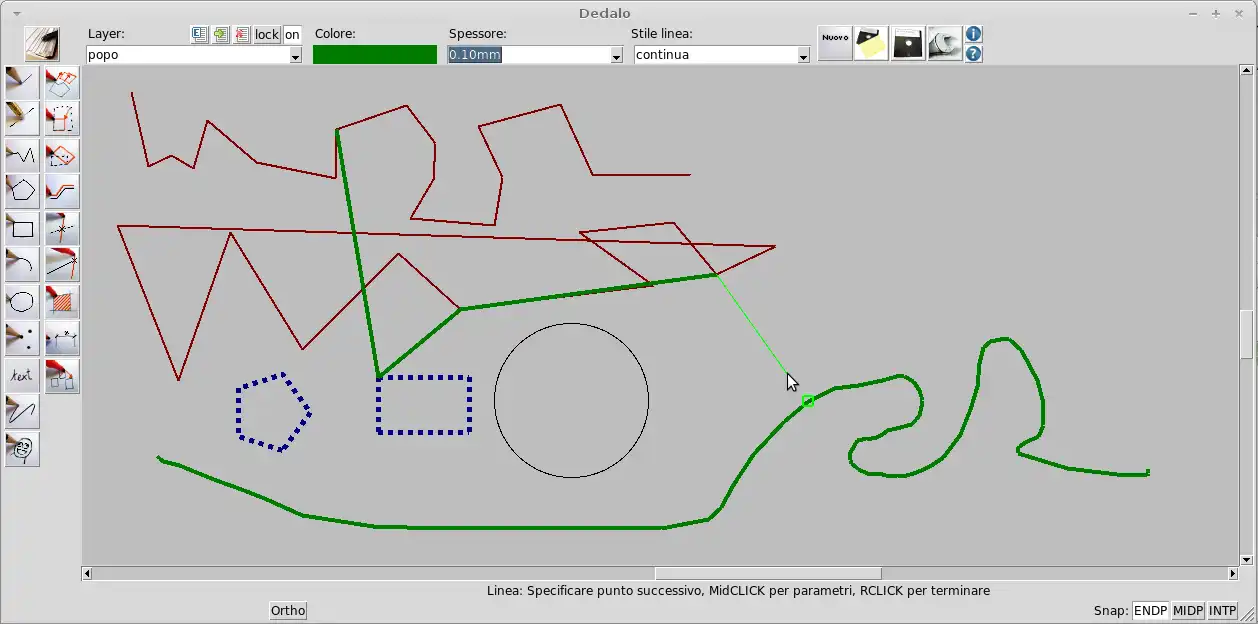Click the 'Layer:' label
The image size is (1258, 624).
[x=106, y=34]
